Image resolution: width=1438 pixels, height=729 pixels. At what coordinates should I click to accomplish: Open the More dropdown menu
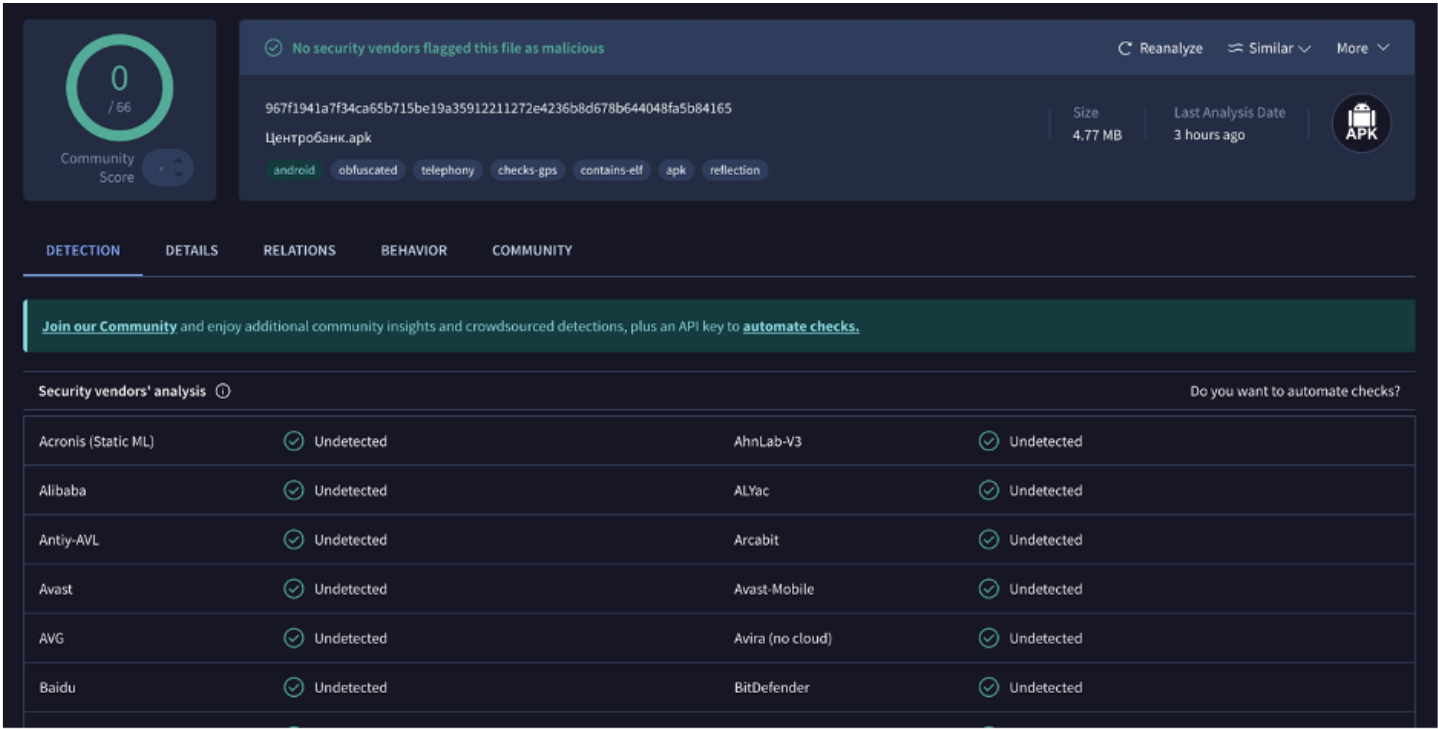click(1362, 48)
